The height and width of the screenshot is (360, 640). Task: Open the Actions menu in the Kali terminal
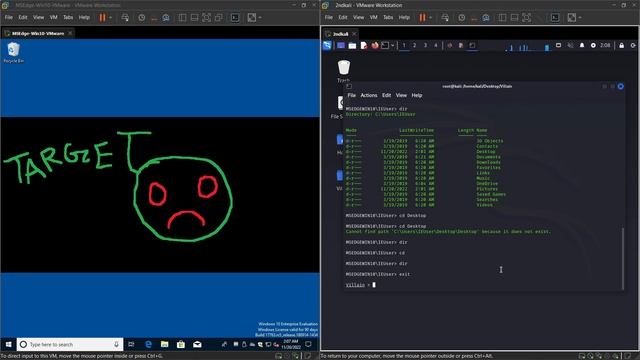coord(369,95)
